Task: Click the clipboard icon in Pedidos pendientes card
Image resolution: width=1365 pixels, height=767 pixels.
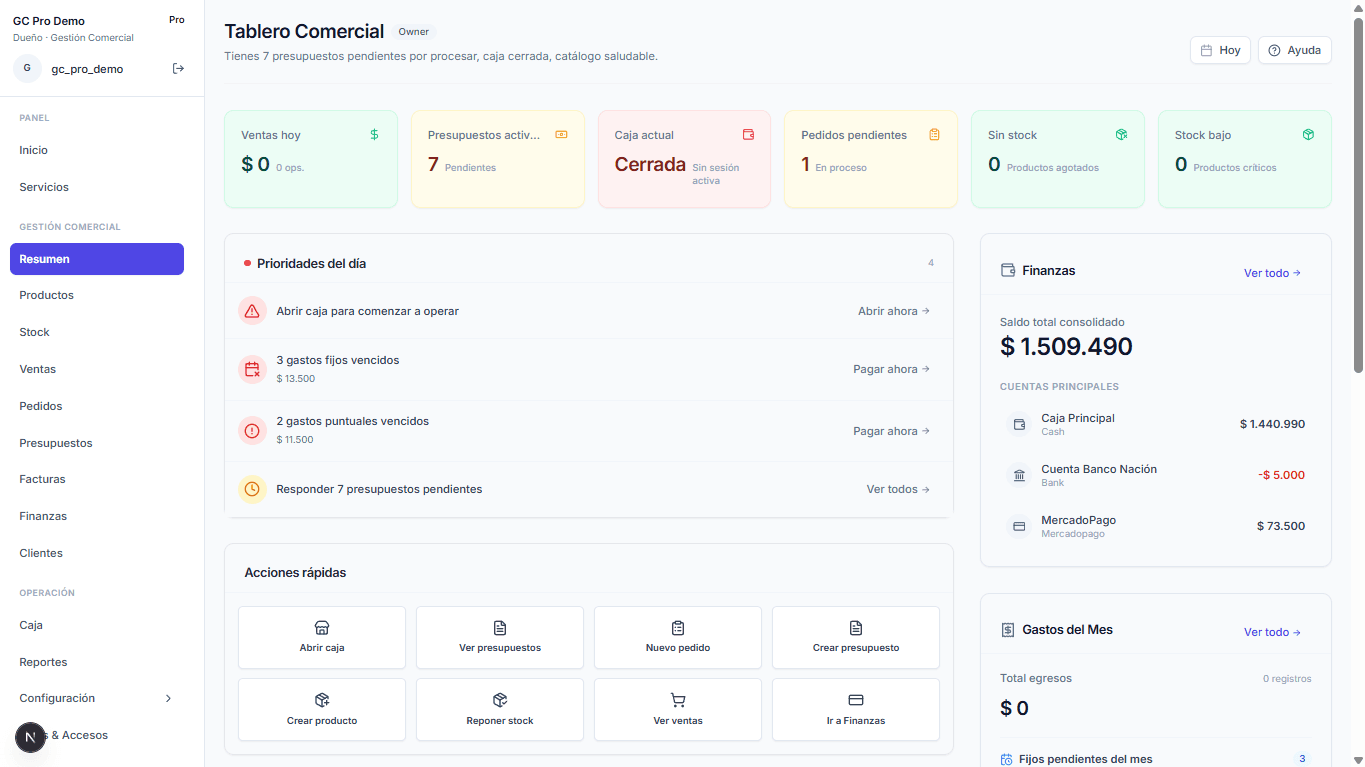Action: coord(934,135)
